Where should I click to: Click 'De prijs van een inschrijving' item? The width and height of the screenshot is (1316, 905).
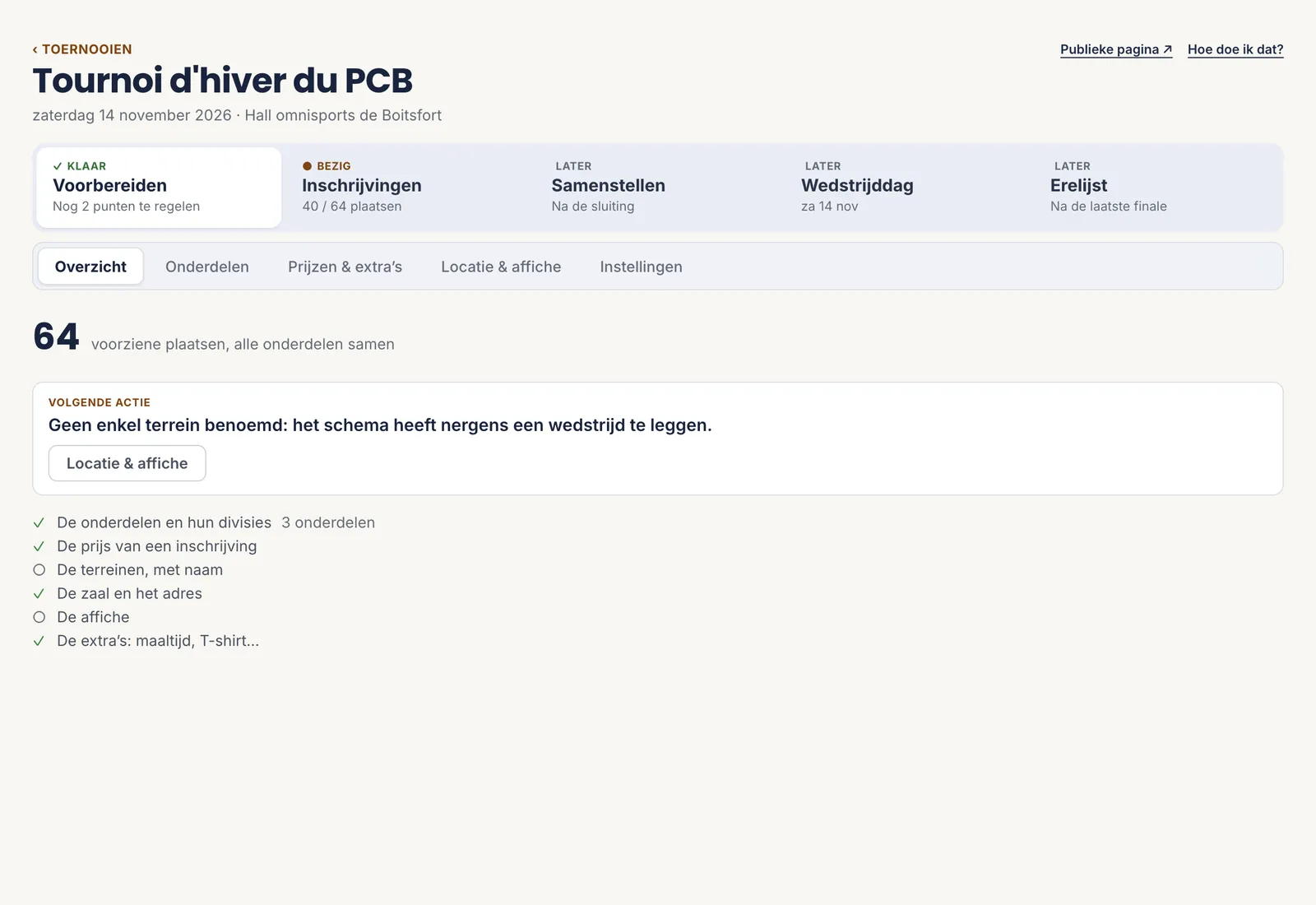click(156, 546)
